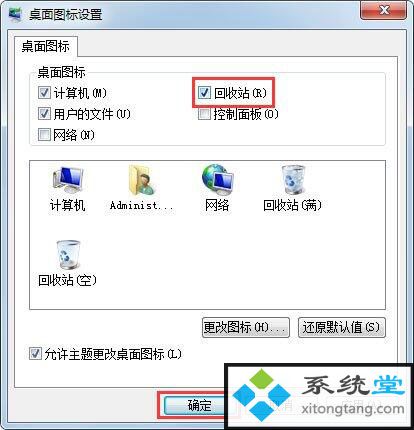Uncheck the 回收站(R) checkbox
The height and width of the screenshot is (430, 414).
tap(204, 93)
